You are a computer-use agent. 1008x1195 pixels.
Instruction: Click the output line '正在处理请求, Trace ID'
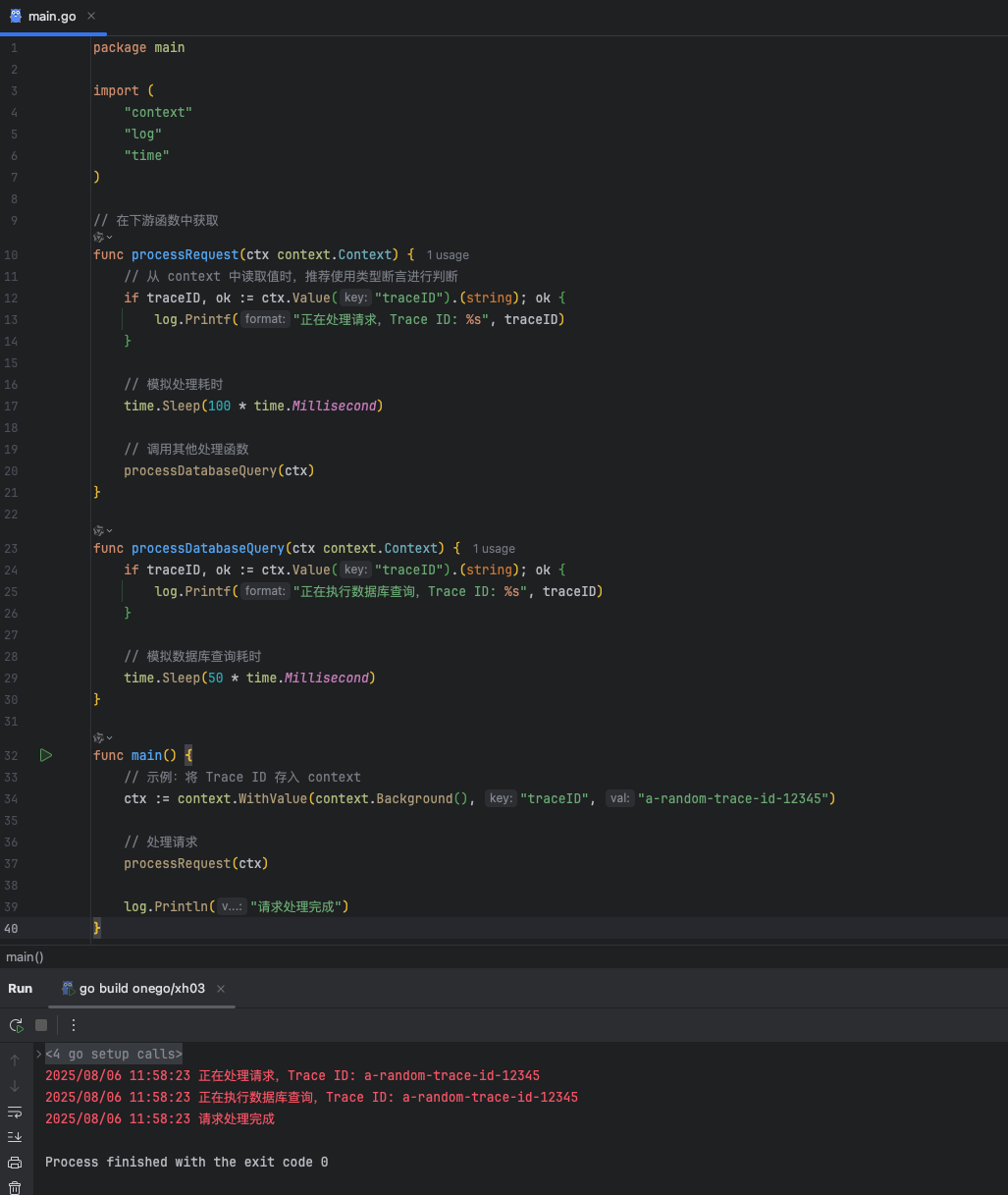tap(292, 1075)
